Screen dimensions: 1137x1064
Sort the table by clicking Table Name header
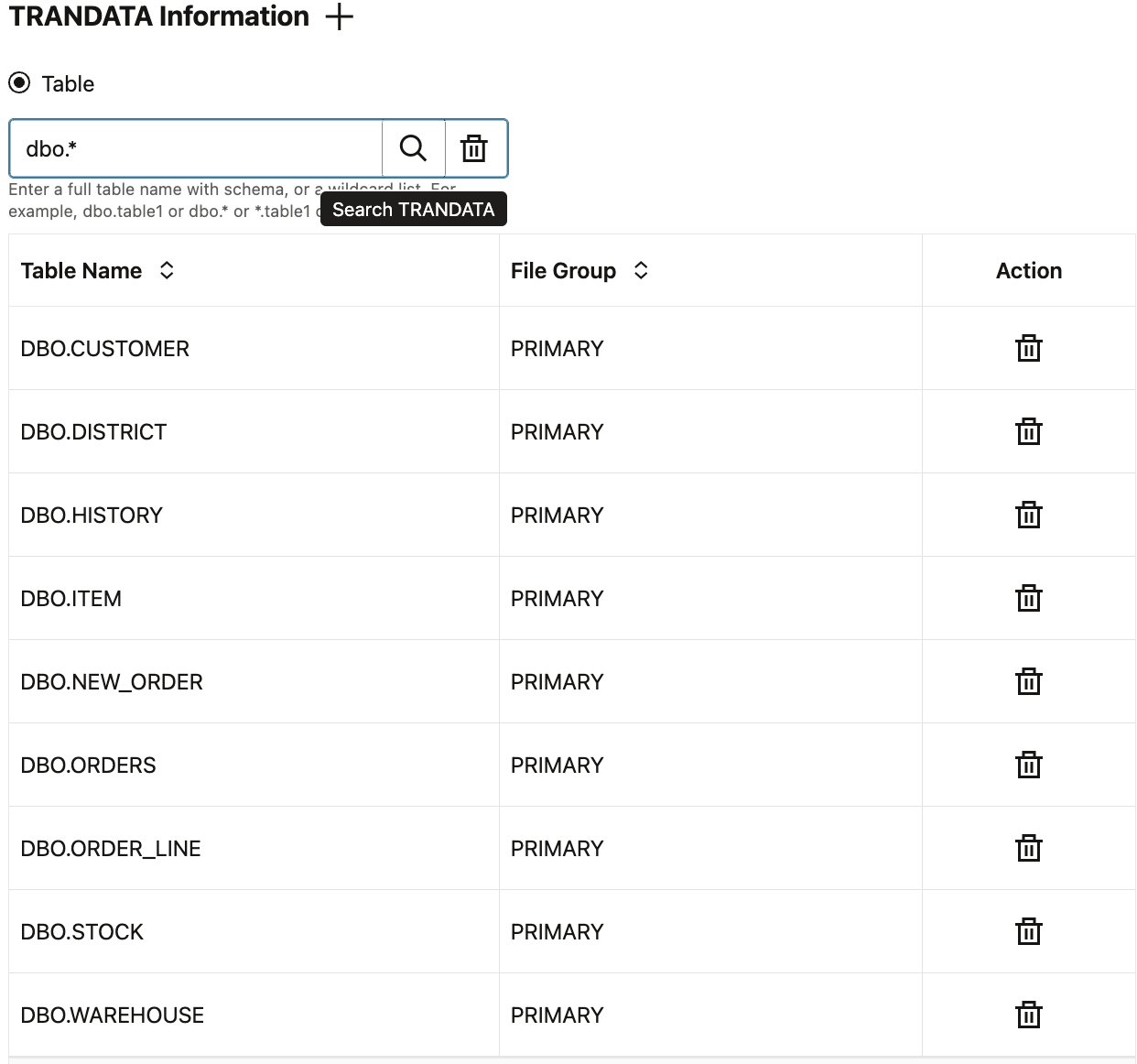81,270
